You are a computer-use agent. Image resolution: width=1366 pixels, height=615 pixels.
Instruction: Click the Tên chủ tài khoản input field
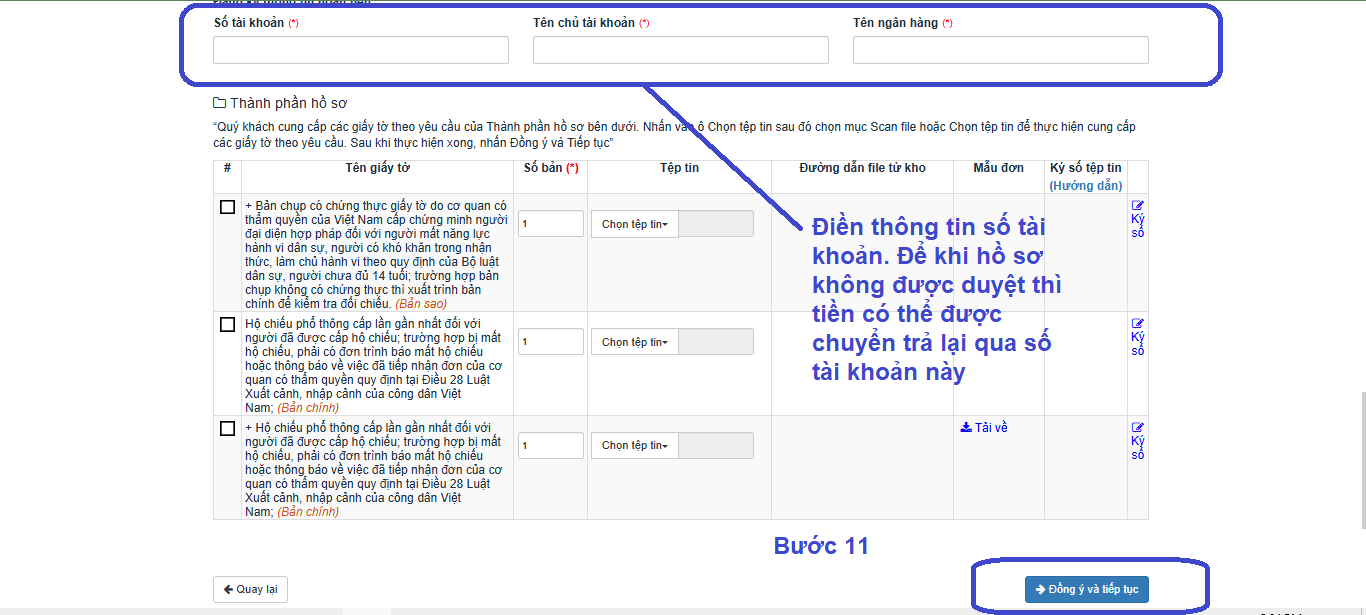[x=681, y=50]
